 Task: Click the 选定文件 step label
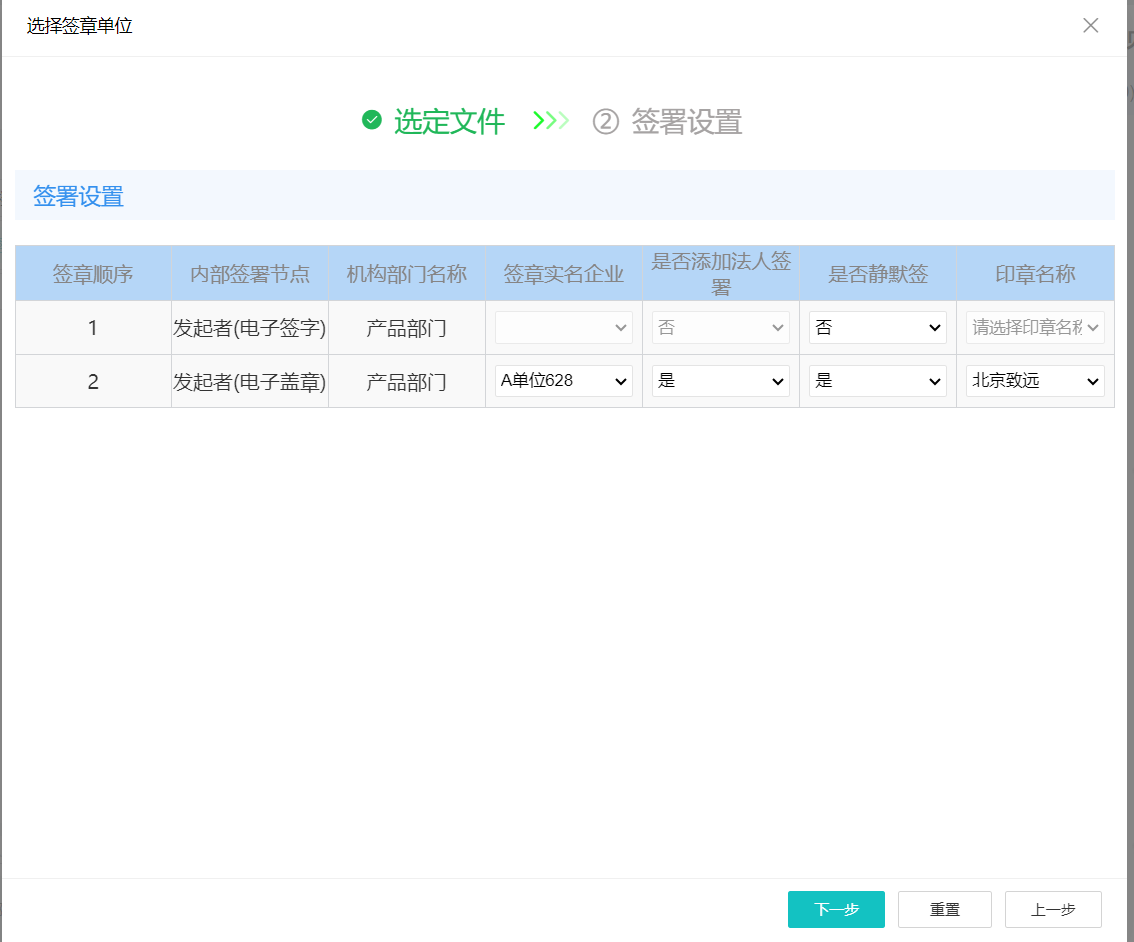(449, 122)
